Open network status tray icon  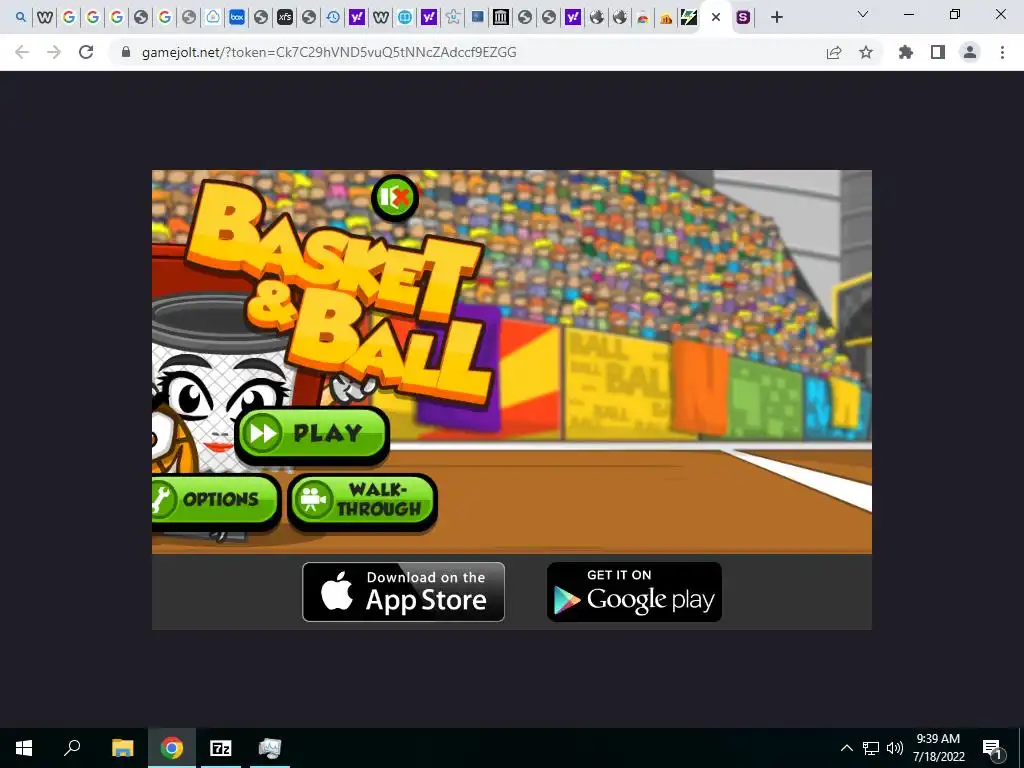(871, 748)
